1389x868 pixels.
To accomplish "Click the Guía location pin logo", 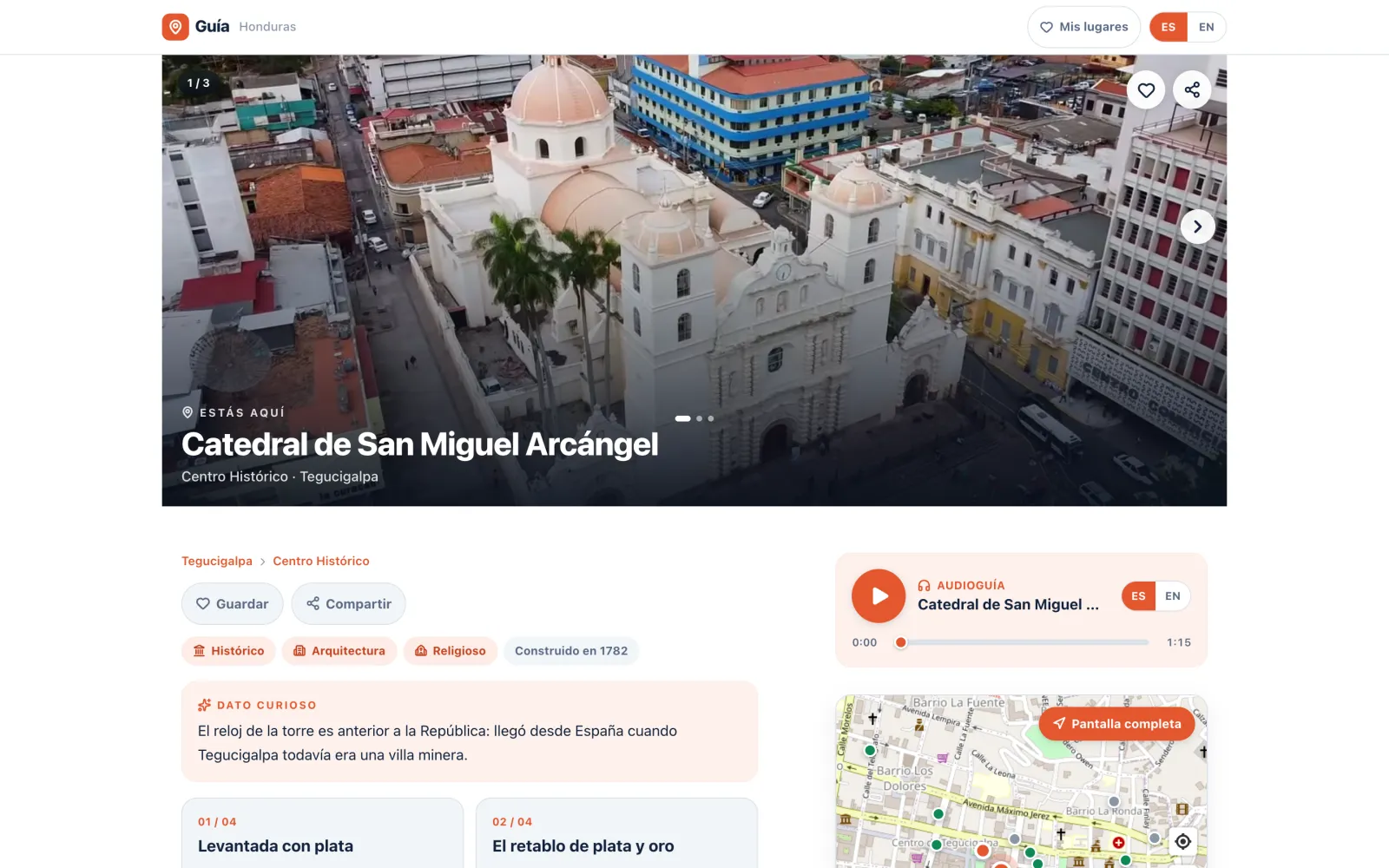I will [x=175, y=27].
